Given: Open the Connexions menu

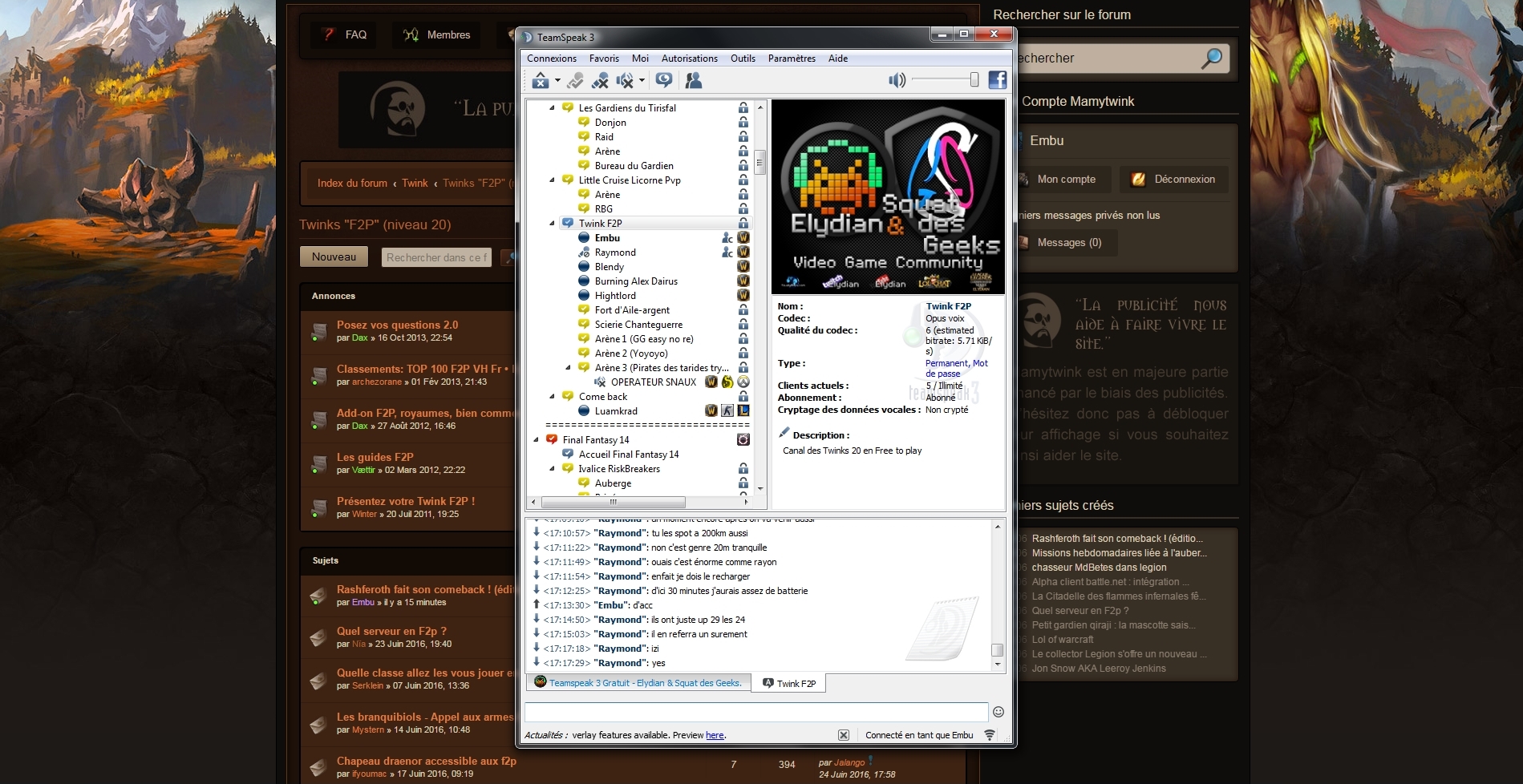Looking at the screenshot, I should click(x=552, y=59).
